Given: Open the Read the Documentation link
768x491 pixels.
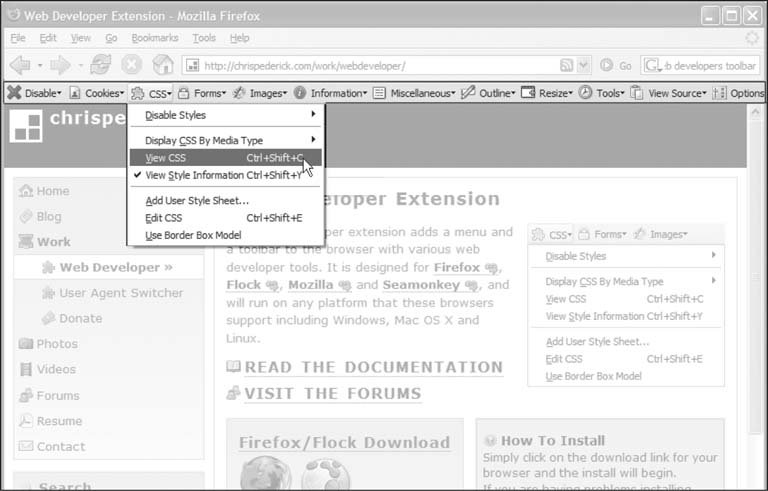Looking at the screenshot, I should 374,367.
